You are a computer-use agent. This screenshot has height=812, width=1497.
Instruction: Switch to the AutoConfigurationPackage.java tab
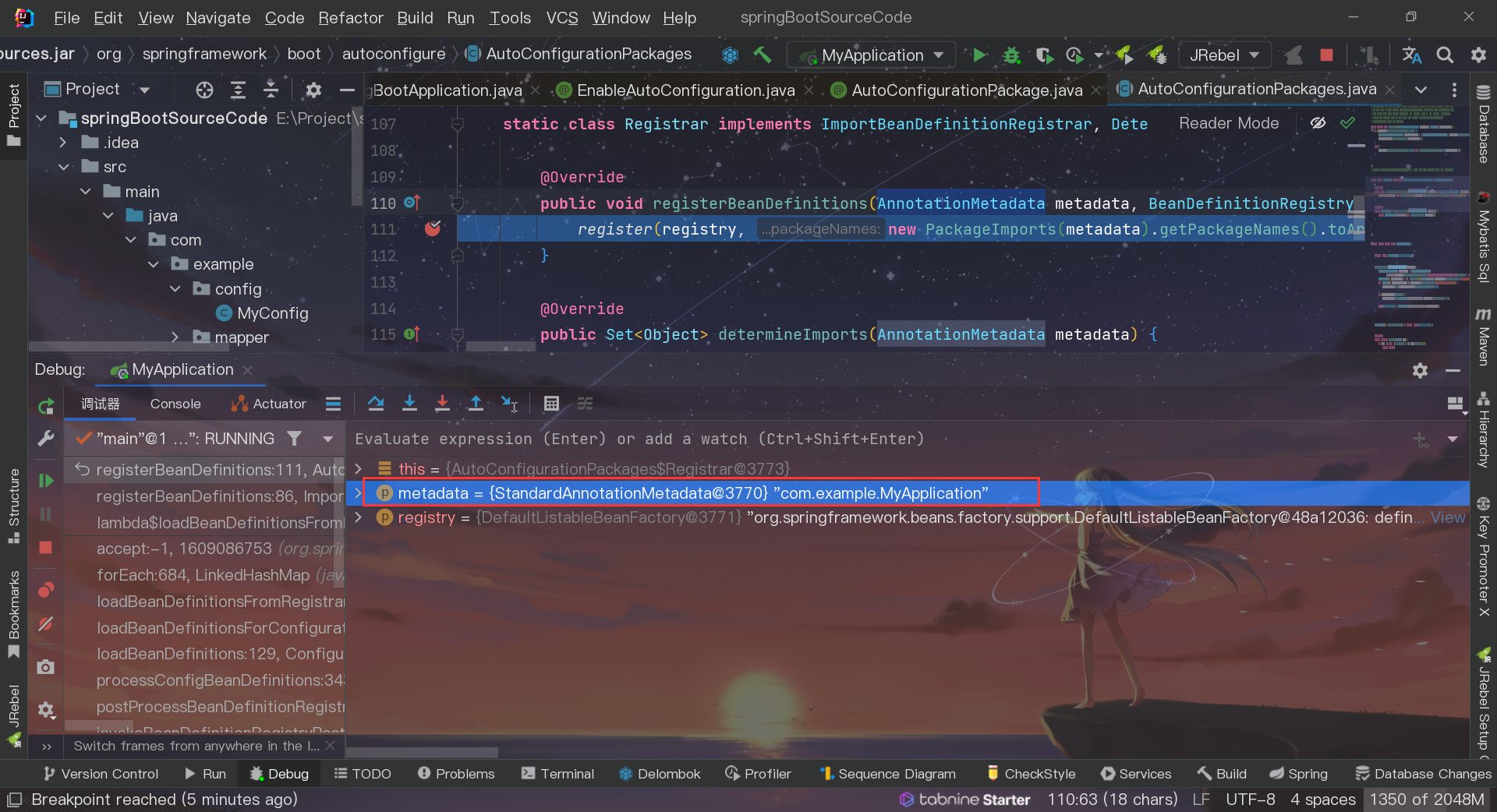967,90
